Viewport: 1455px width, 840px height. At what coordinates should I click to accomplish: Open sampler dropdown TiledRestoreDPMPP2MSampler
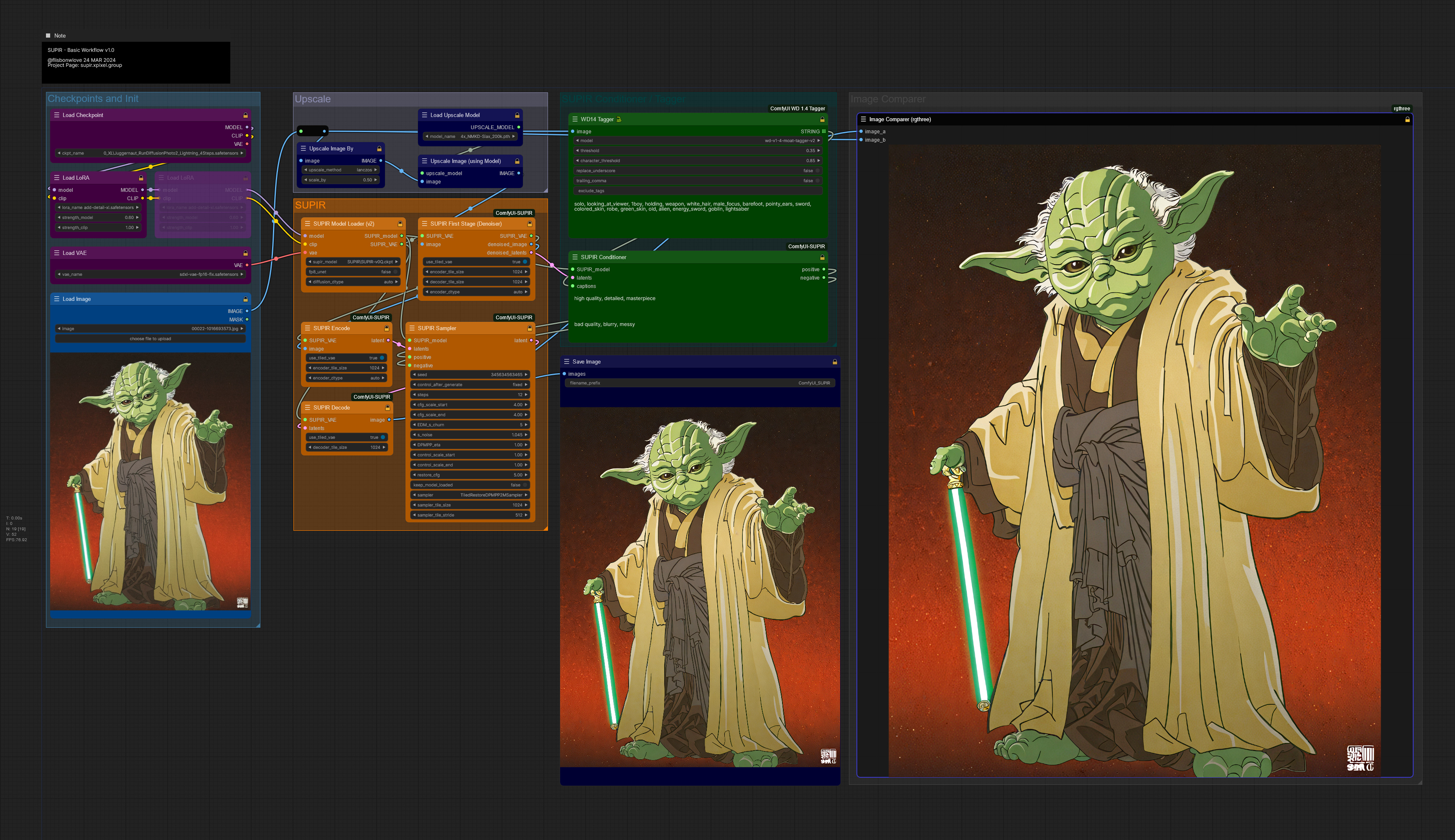pyautogui.click(x=470, y=495)
